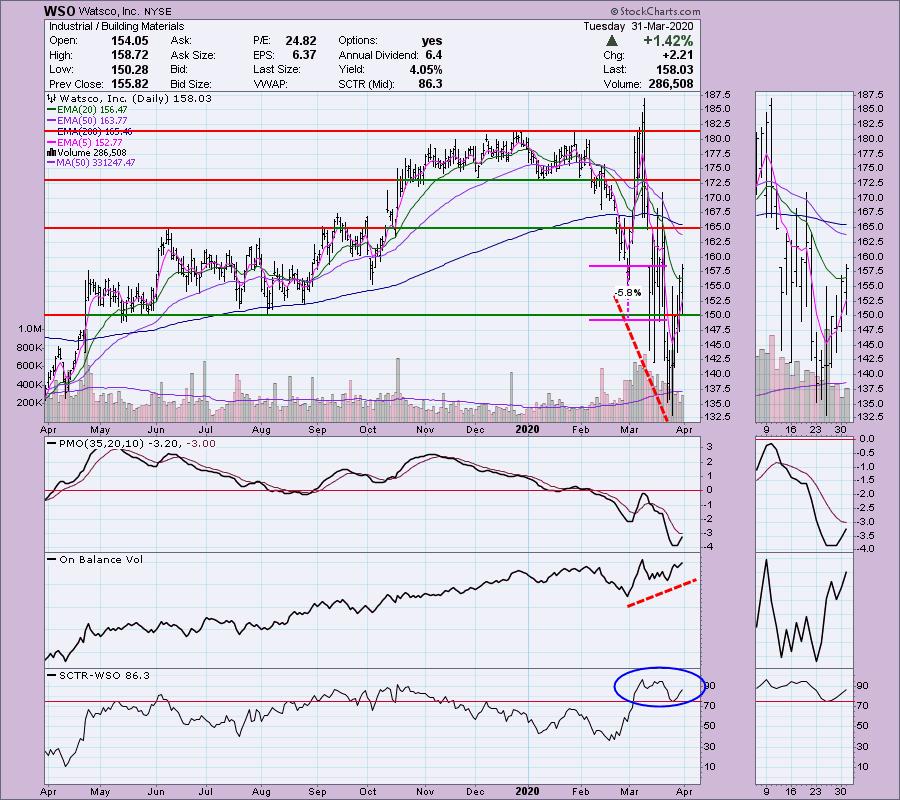The image size is (900, 800).
Task: Click the percent change '+1.42%'
Action: coord(668,41)
